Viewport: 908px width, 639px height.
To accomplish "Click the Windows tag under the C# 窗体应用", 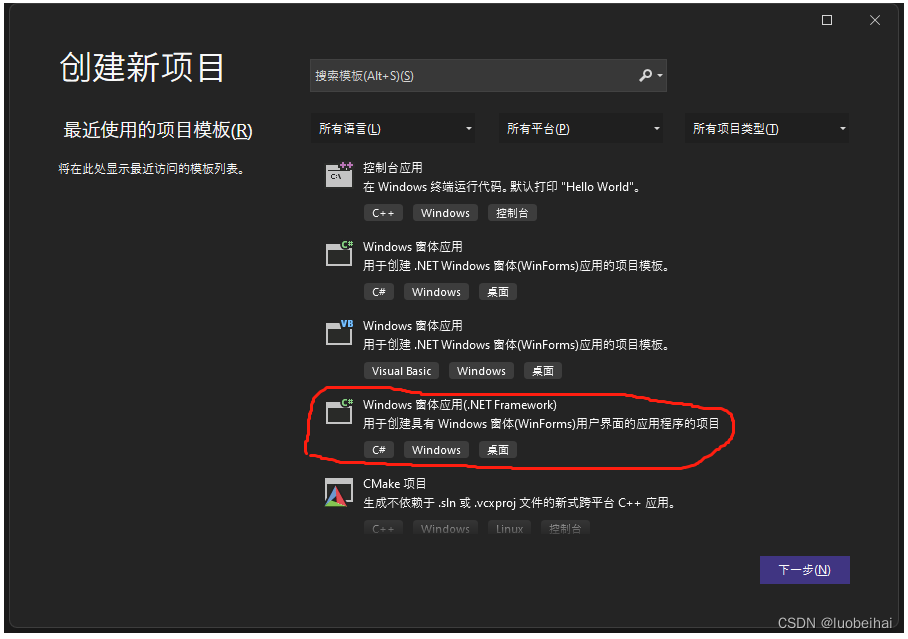I will 436,291.
